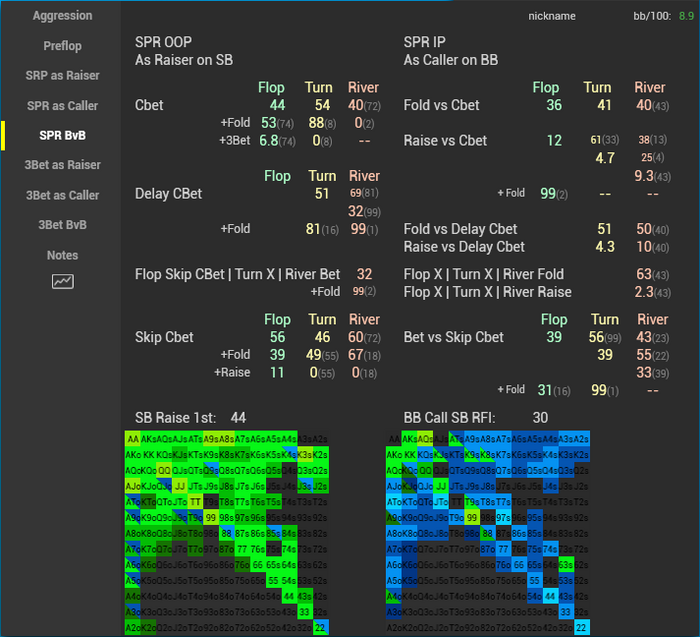Screen dimensions: 700x637
Task: Click Bet vs Skip Cbet River value 43
Action: point(644,337)
